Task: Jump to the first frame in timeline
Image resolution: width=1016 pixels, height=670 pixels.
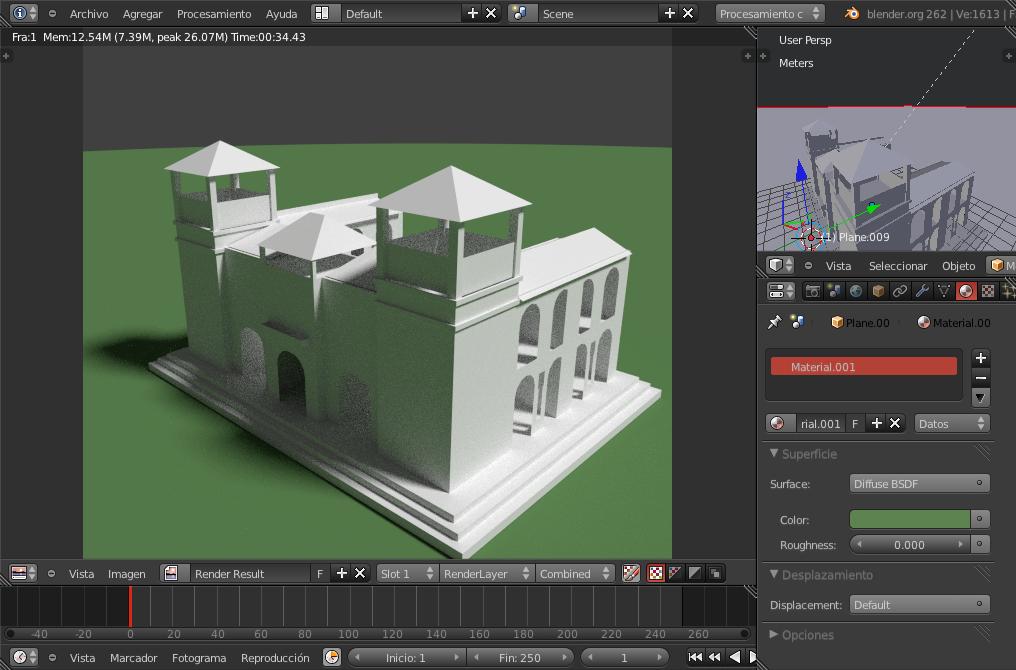Action: (695, 657)
